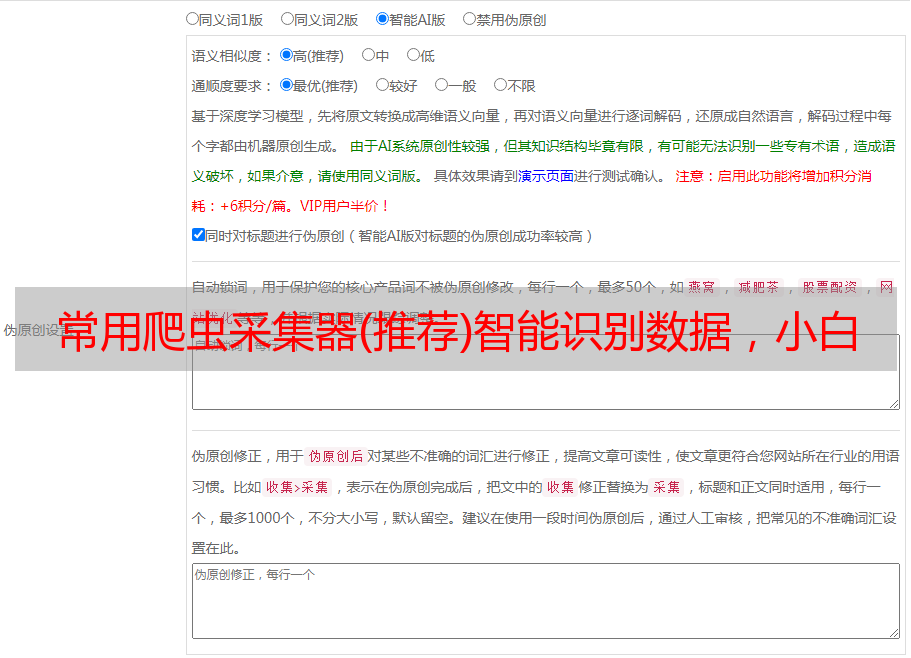Screen dimensions: 911x658
Task: Set 语义相似度 to 低
Action: pyautogui.click(x=413, y=55)
